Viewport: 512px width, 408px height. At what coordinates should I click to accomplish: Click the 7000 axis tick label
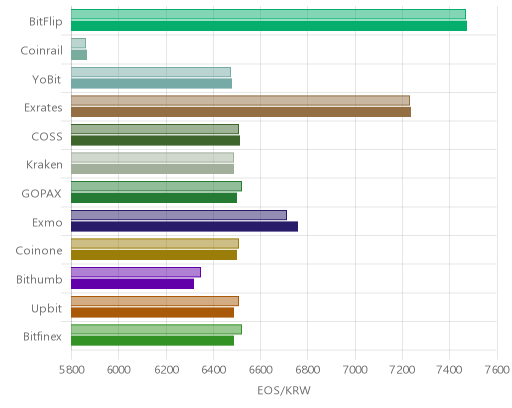355,370
